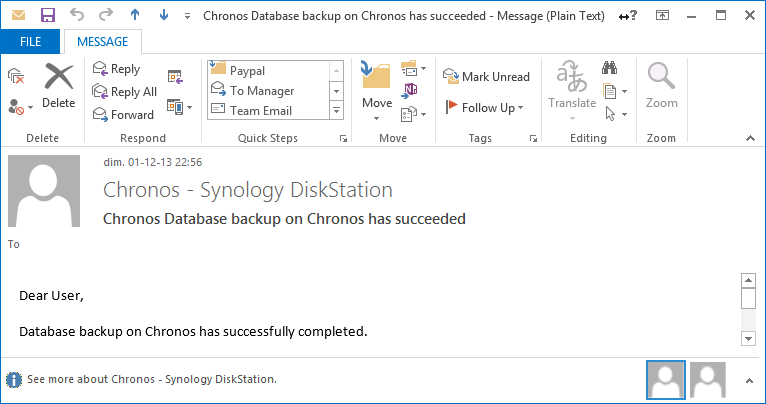Find text with the binoculars icon
Screen dimensions: 766x404
(609, 68)
